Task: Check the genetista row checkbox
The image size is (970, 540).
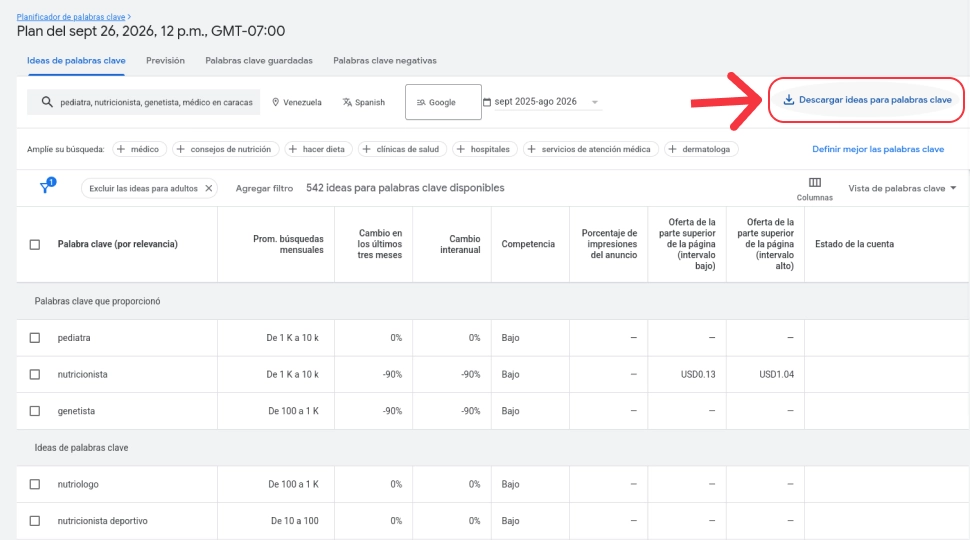Action: tap(35, 411)
